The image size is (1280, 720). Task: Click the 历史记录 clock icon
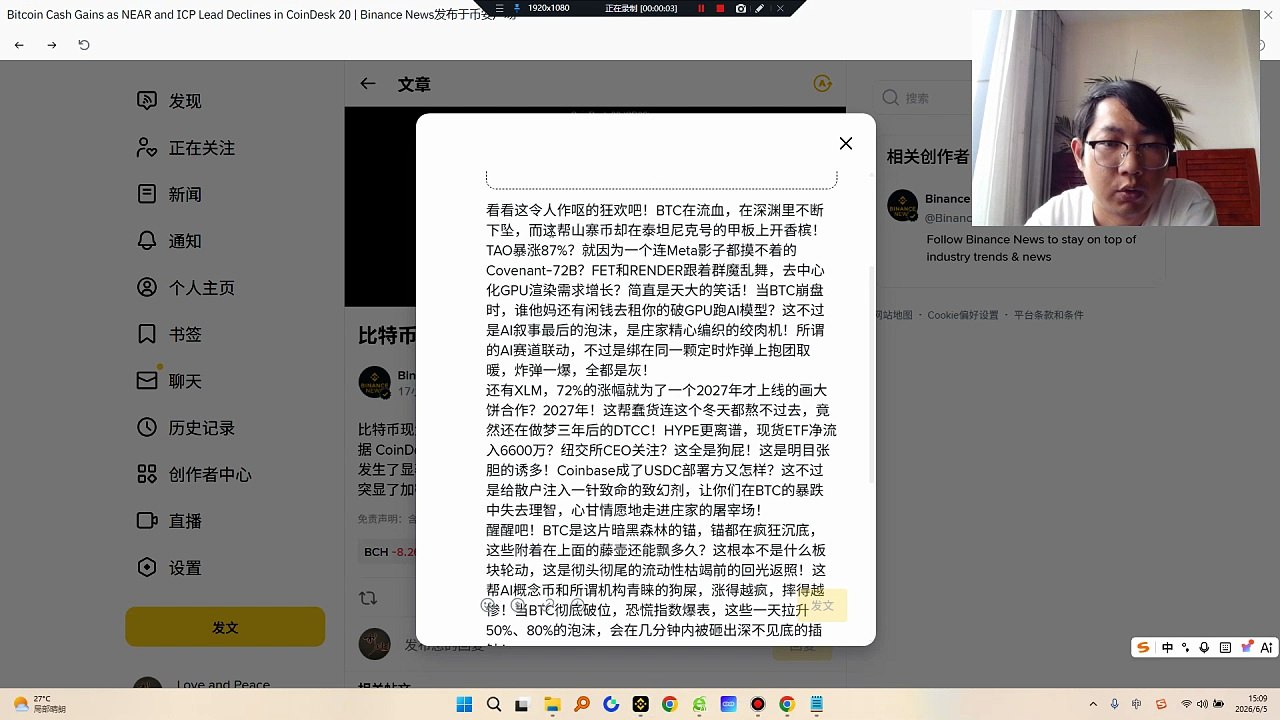147,428
